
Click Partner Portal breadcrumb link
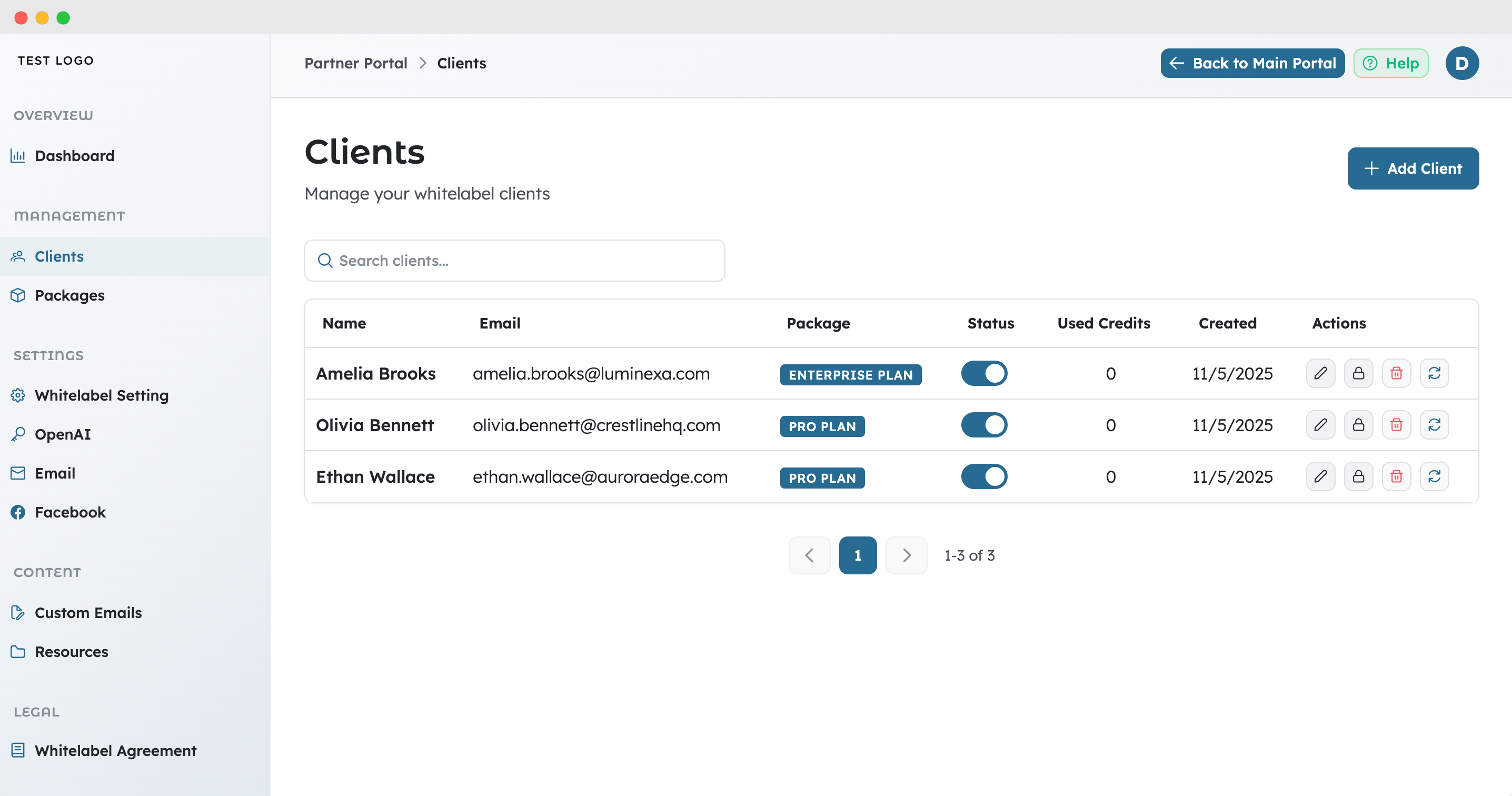[355, 63]
